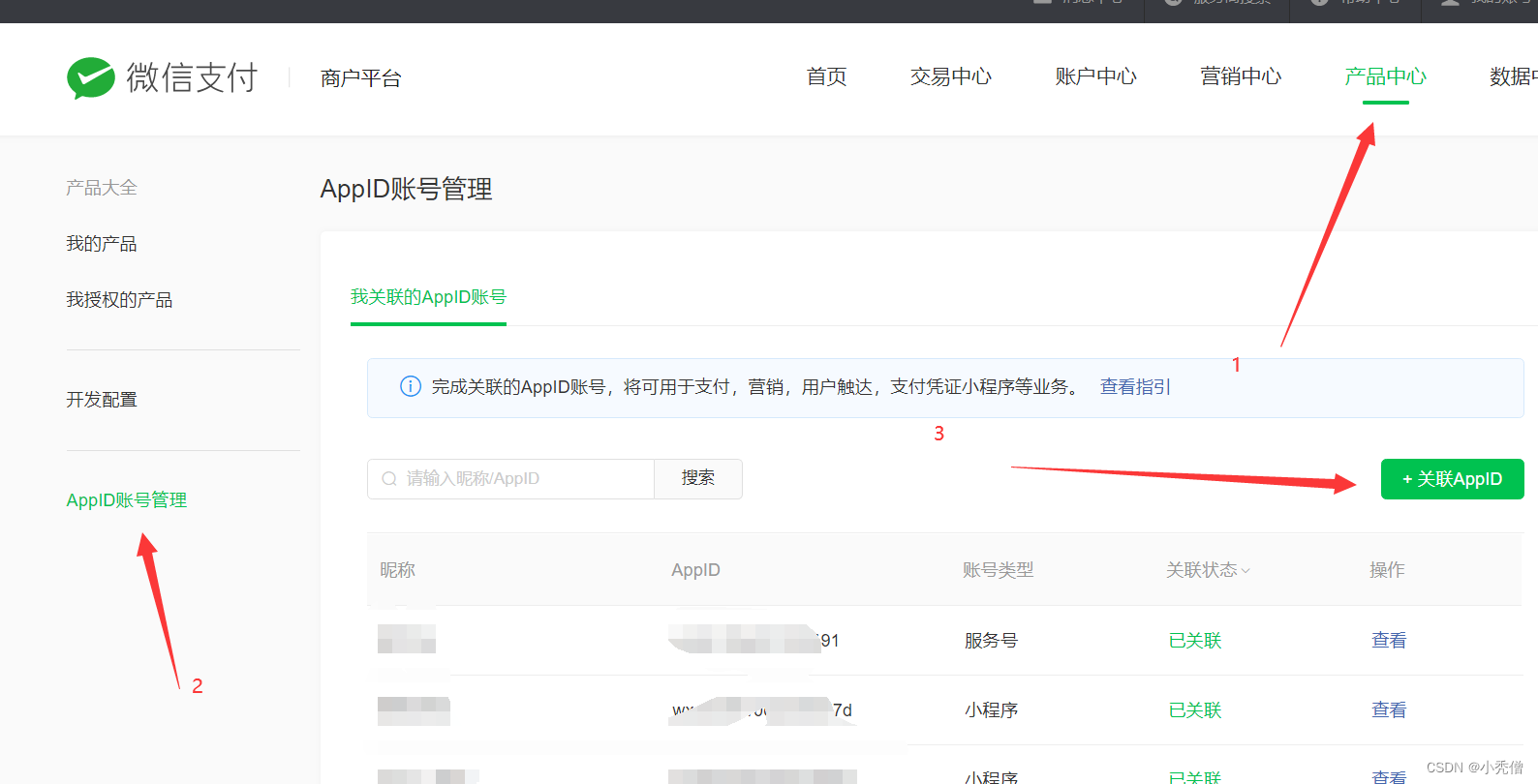Click the 产品大全 sidebar heading
Image resolution: width=1538 pixels, height=784 pixels.
(102, 188)
